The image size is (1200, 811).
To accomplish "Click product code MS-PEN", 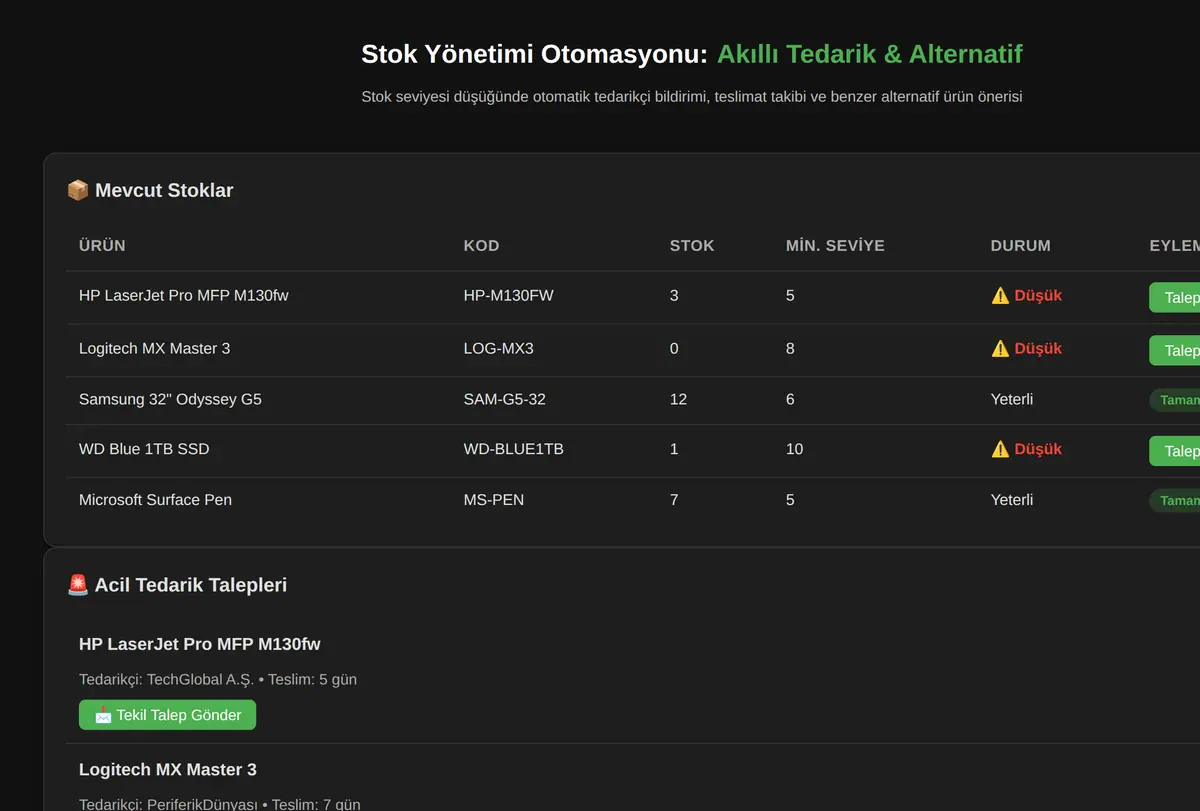I will (x=494, y=500).
